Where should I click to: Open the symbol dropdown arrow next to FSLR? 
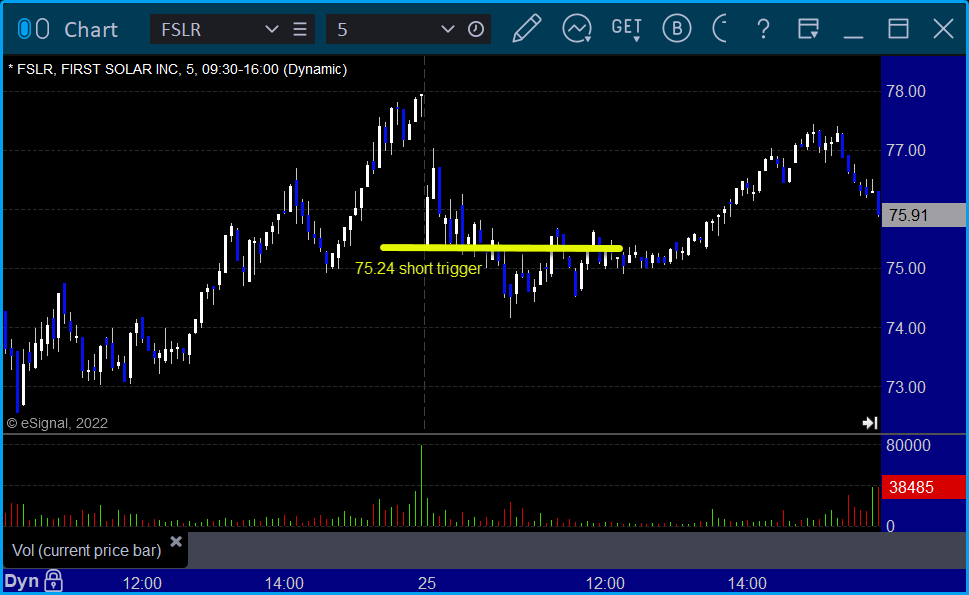[271, 29]
